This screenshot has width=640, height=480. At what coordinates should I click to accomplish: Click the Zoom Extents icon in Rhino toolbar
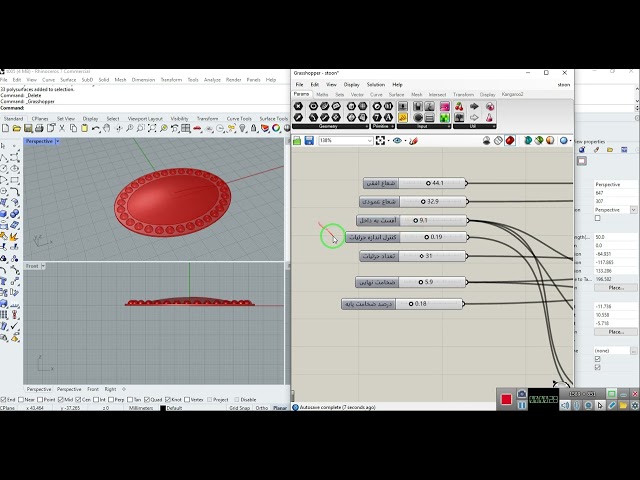pyautogui.click(x=152, y=128)
